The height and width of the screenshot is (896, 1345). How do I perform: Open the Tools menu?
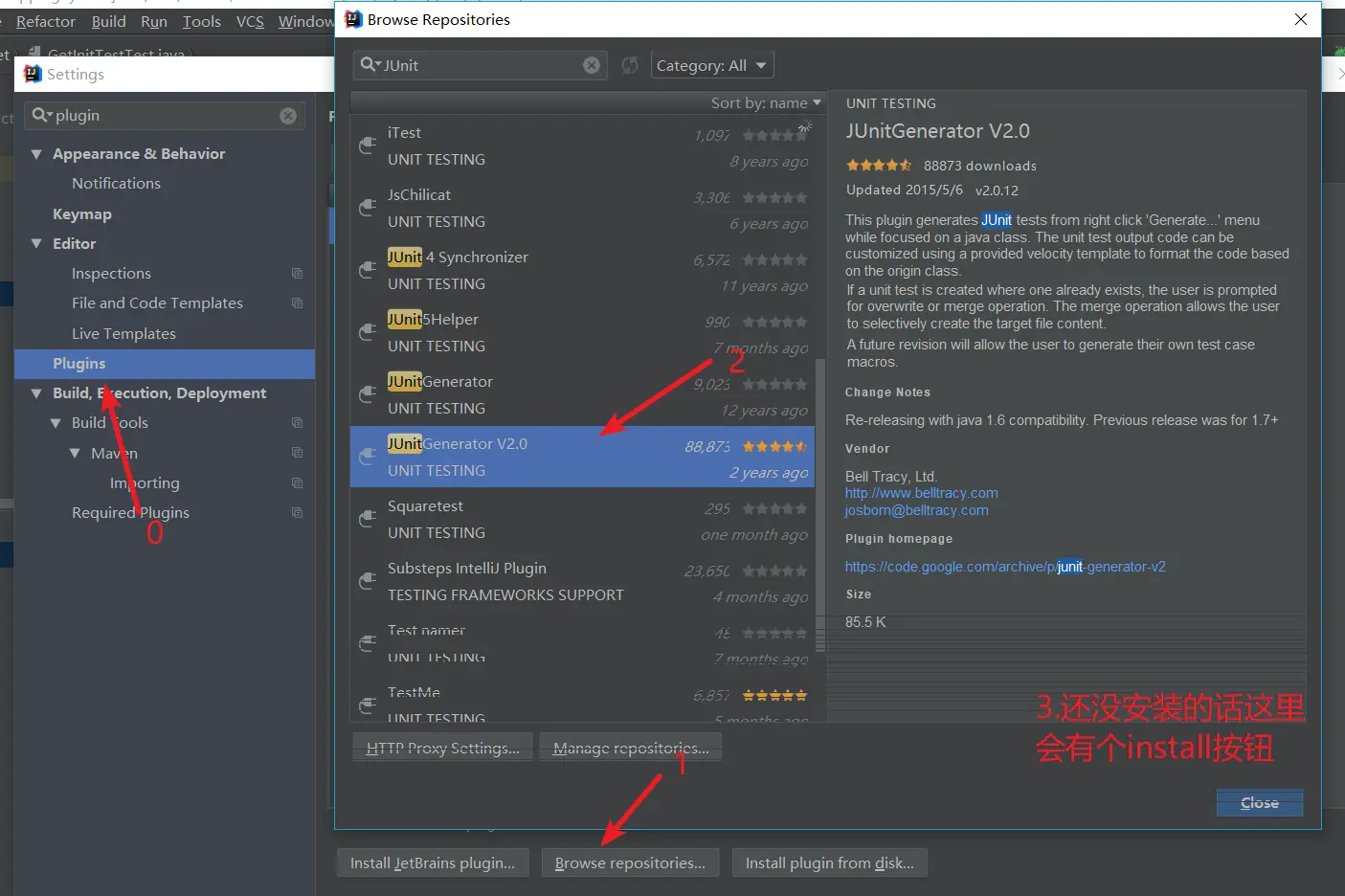[201, 21]
